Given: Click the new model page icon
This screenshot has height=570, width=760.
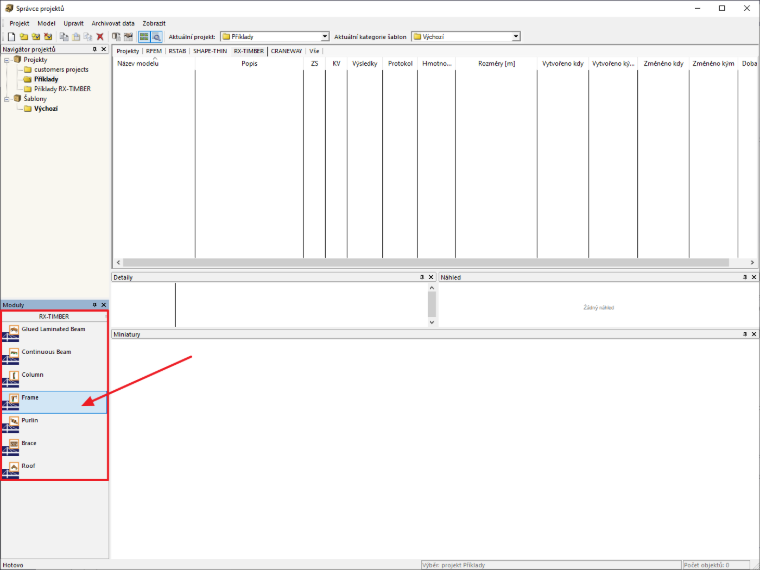Looking at the screenshot, I should pyautogui.click(x=12, y=37).
